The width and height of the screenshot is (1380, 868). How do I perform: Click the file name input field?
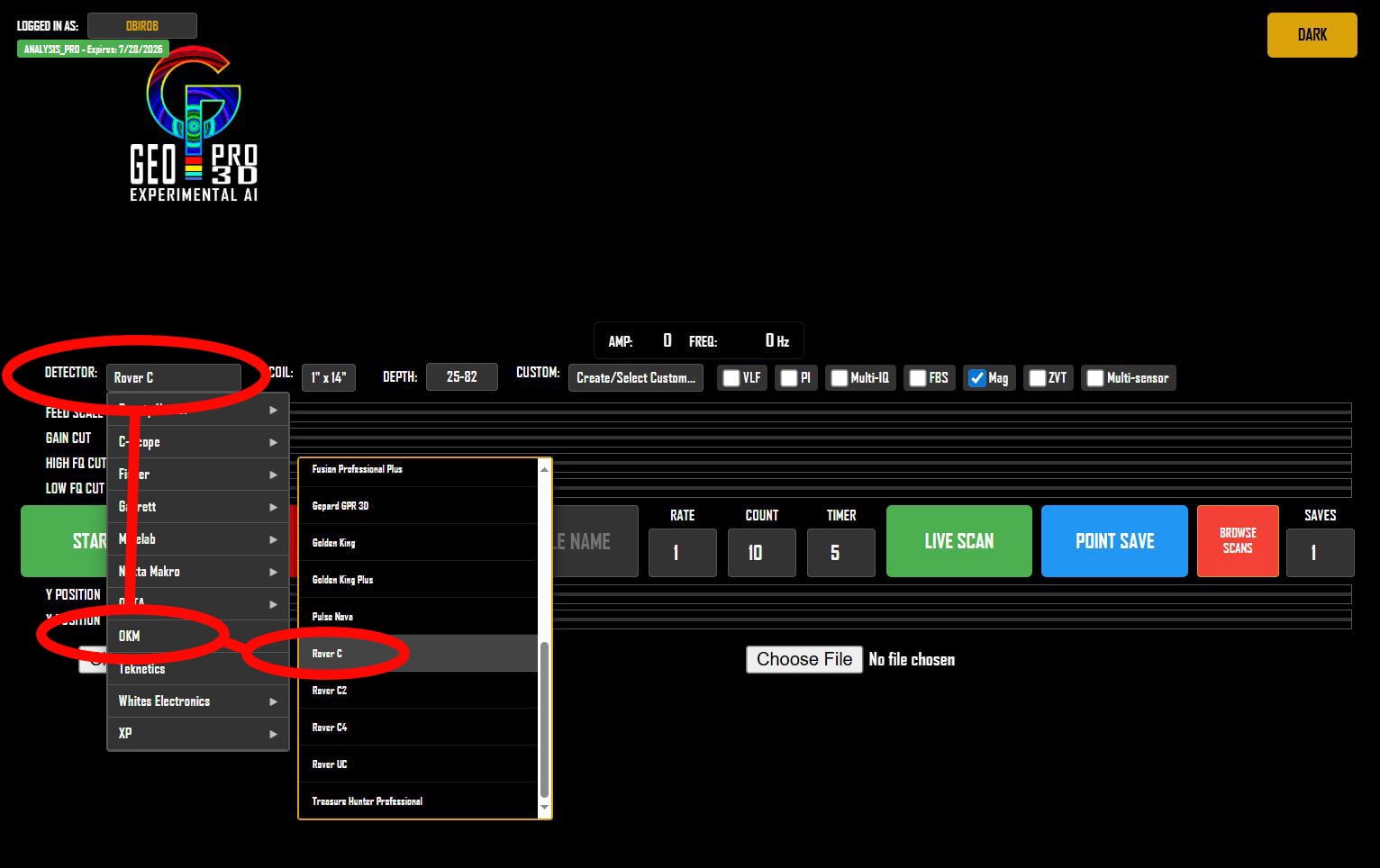595,541
